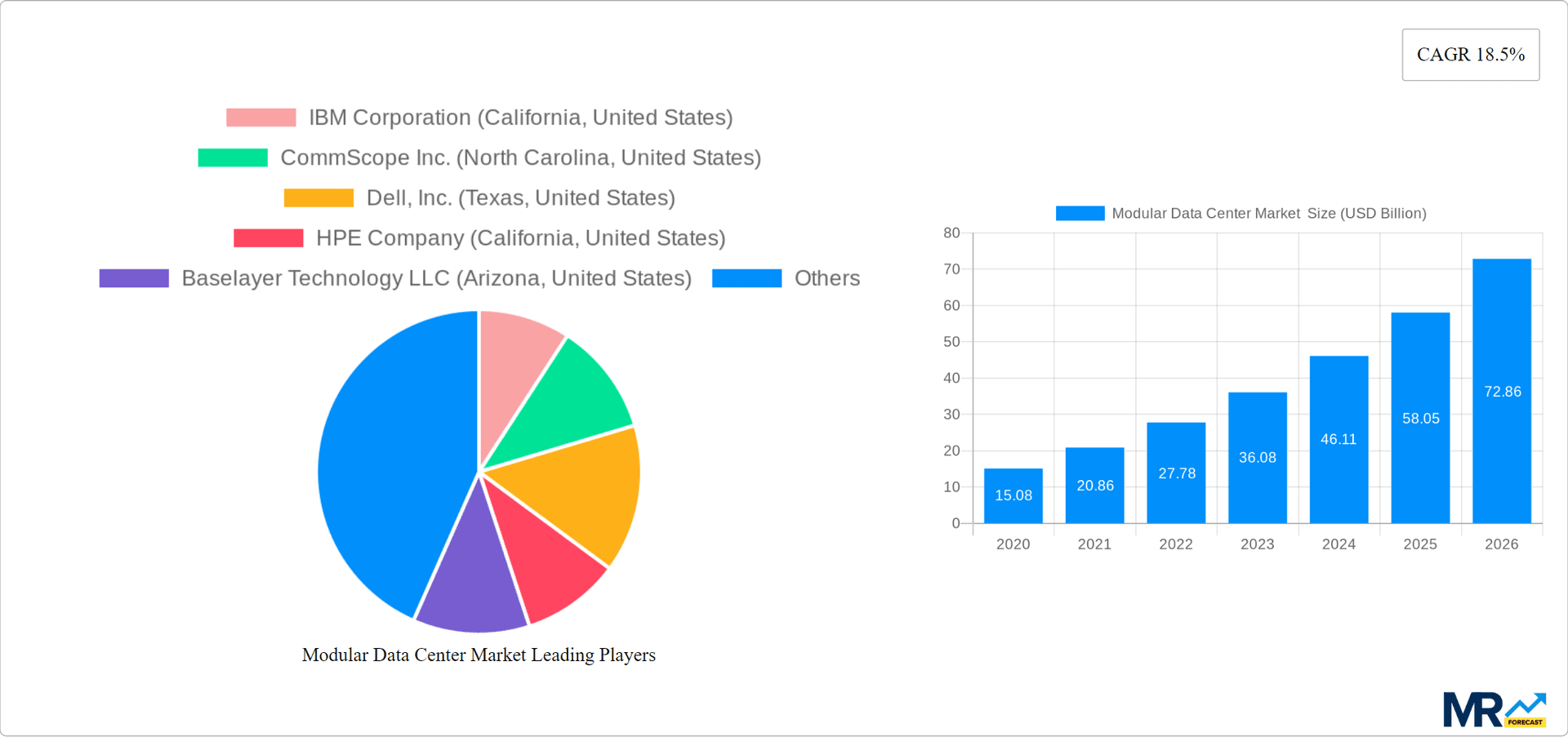1568x737 pixels.
Task: Click the blue arrow in the MR logo
Action: click(x=1527, y=705)
